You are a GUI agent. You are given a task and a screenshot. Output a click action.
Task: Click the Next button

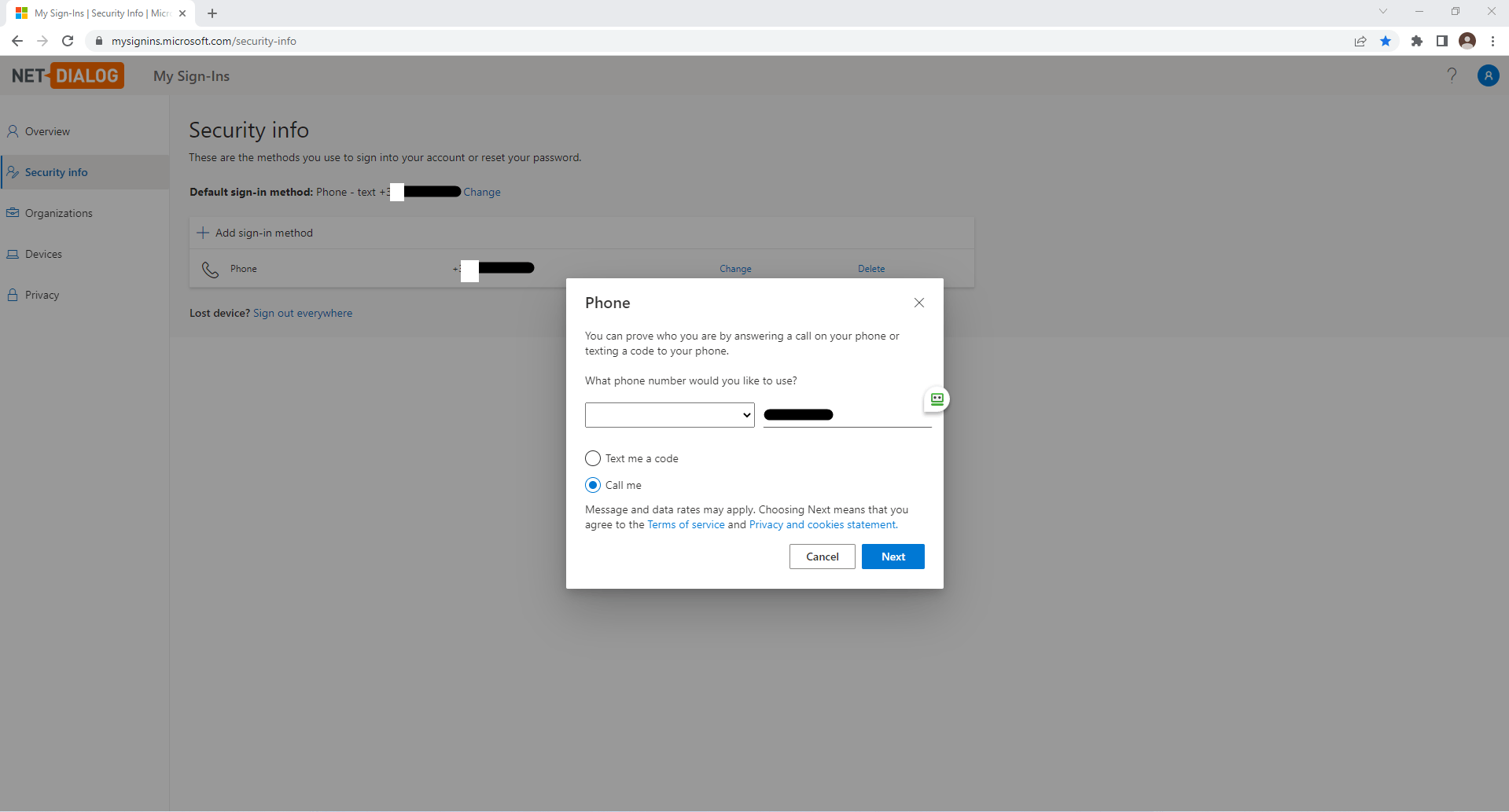tap(893, 557)
